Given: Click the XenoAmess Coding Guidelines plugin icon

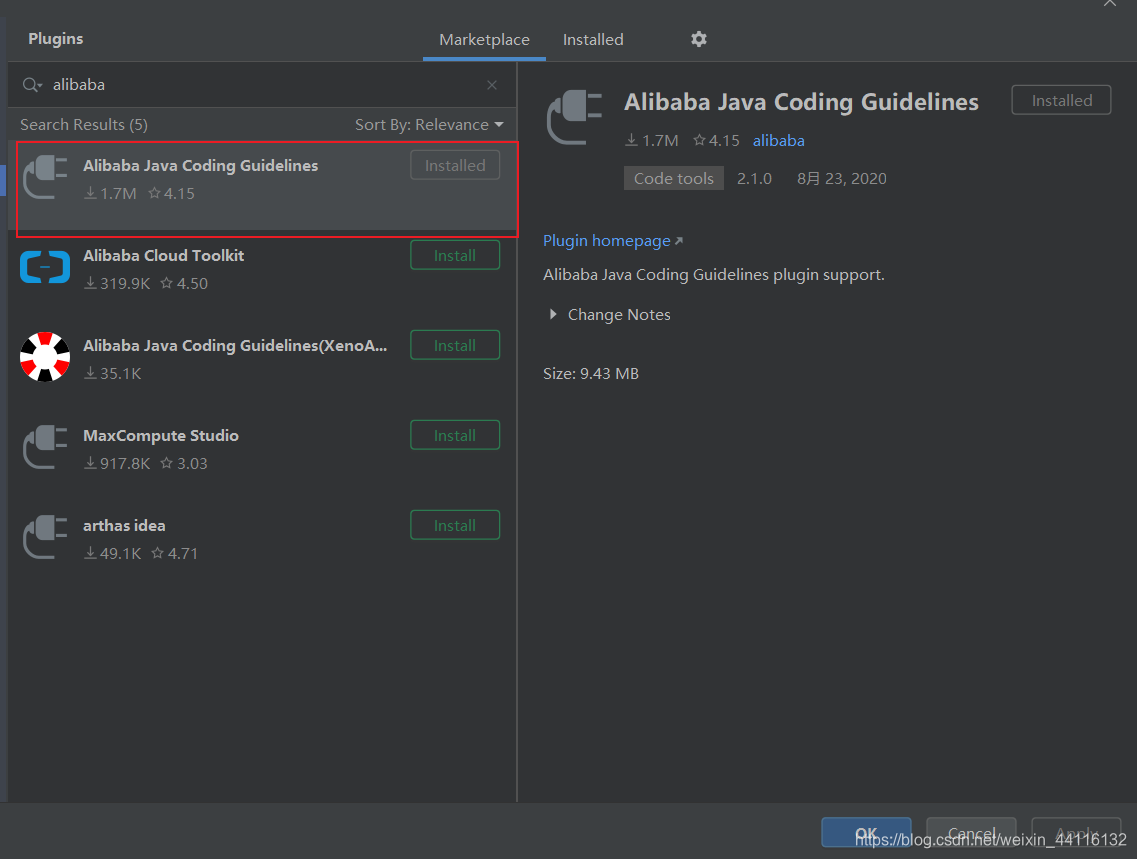Looking at the screenshot, I should coord(45,357).
